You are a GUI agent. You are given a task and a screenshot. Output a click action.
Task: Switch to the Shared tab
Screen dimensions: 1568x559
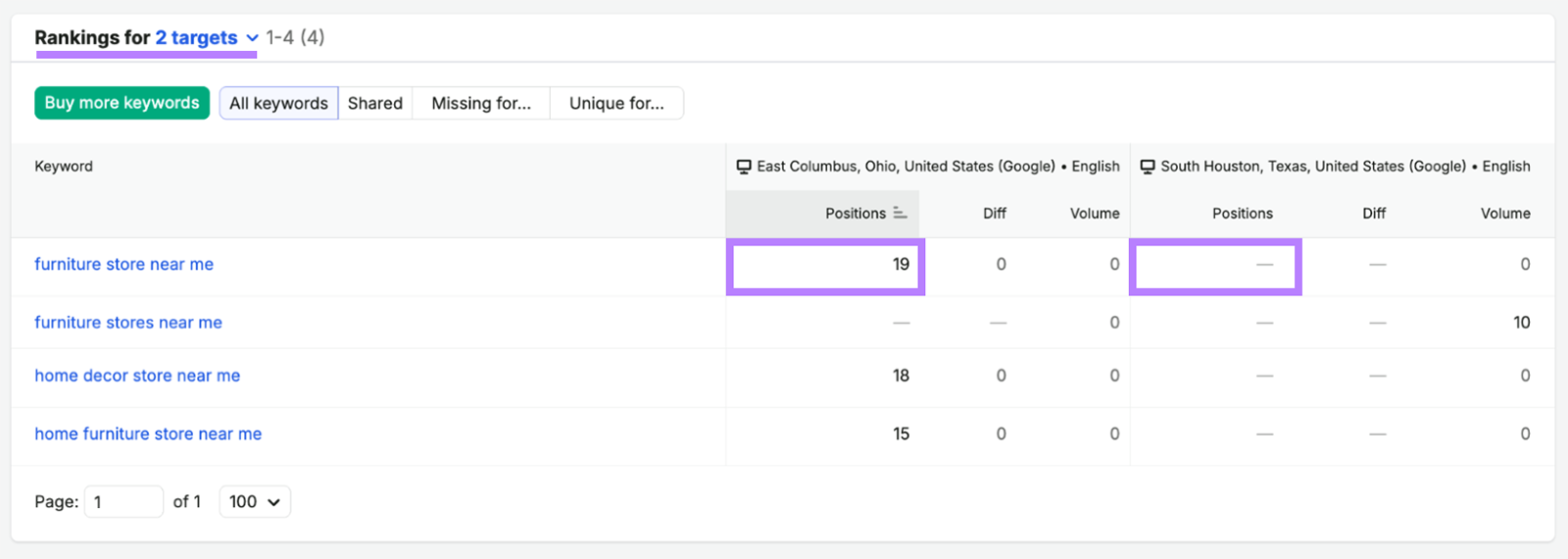[375, 103]
